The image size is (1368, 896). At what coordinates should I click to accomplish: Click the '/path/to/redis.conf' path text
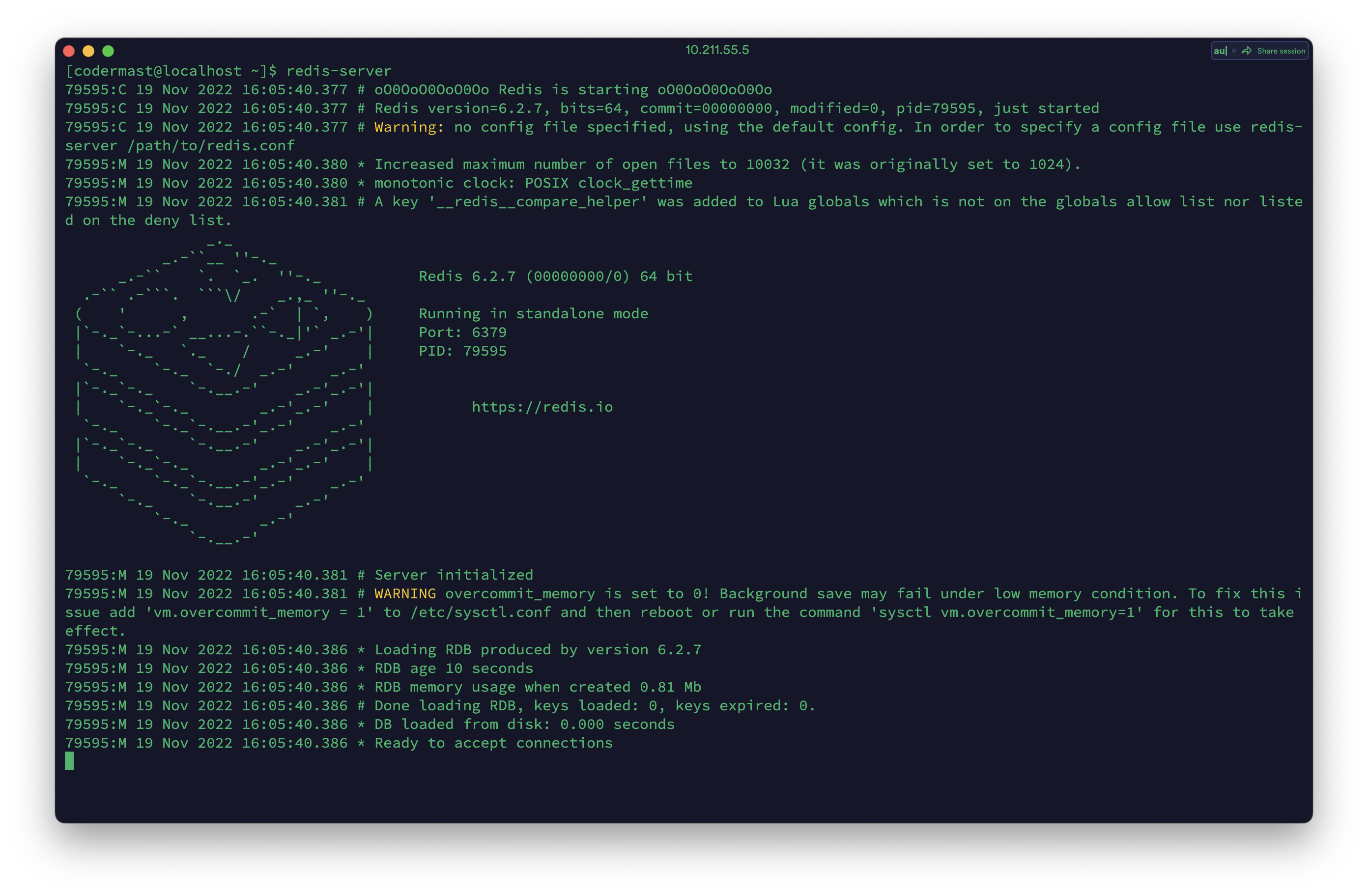(x=211, y=145)
